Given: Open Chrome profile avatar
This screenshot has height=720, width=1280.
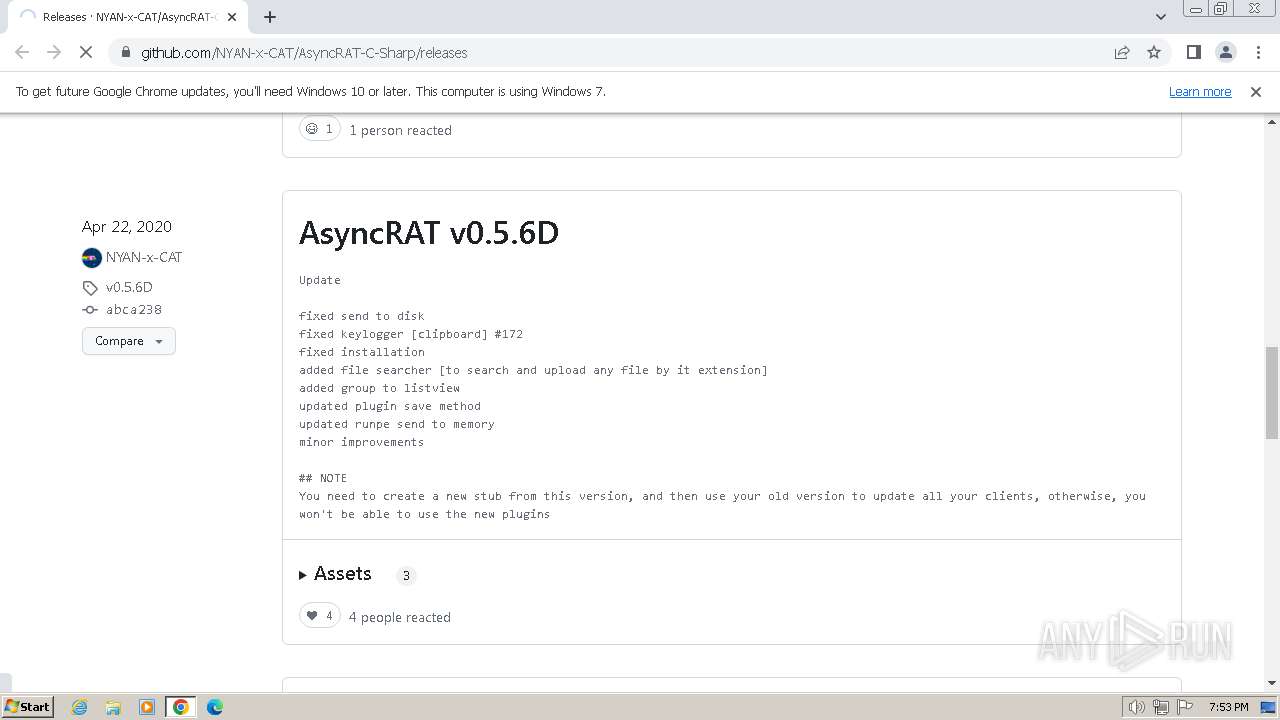Looking at the screenshot, I should click(1225, 52).
